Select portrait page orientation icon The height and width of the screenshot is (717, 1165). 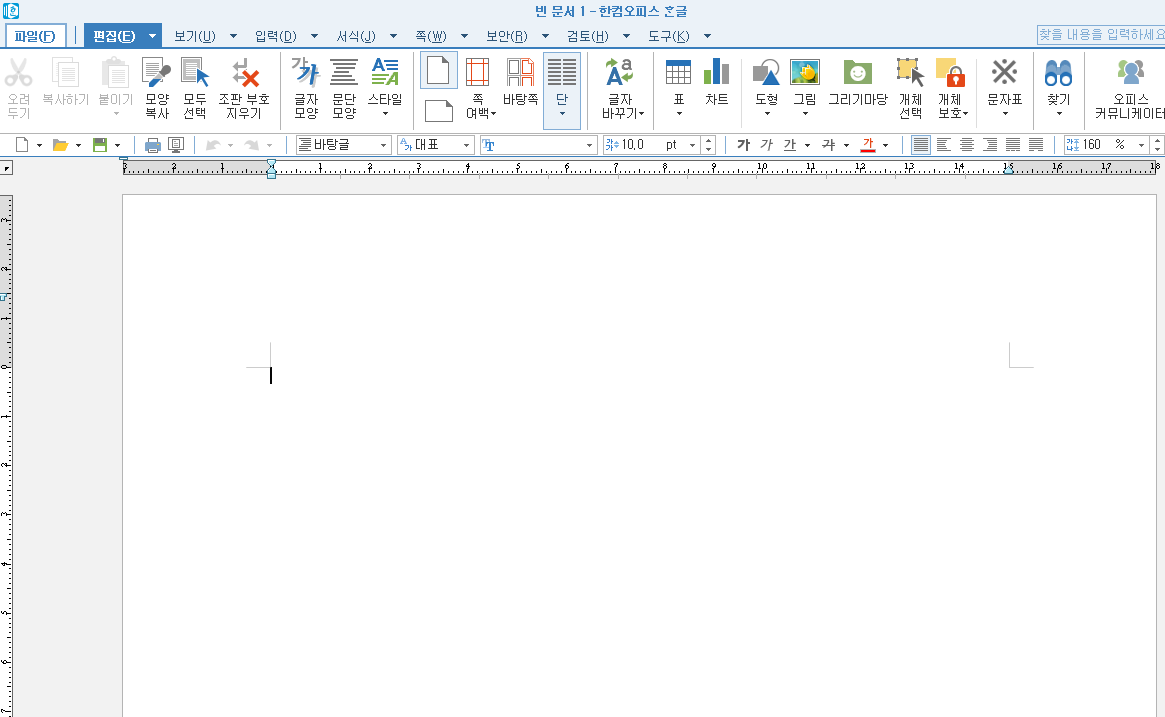click(438, 71)
